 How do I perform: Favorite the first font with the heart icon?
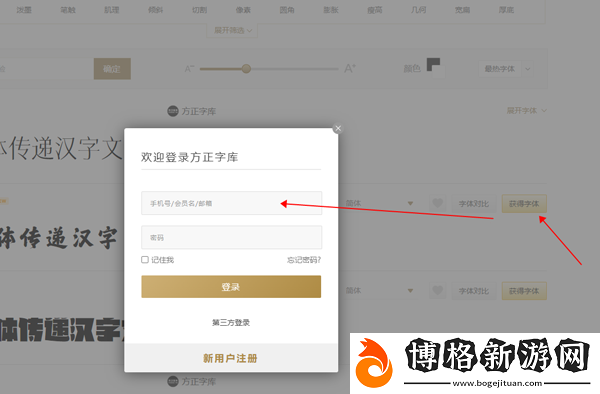[x=437, y=203]
